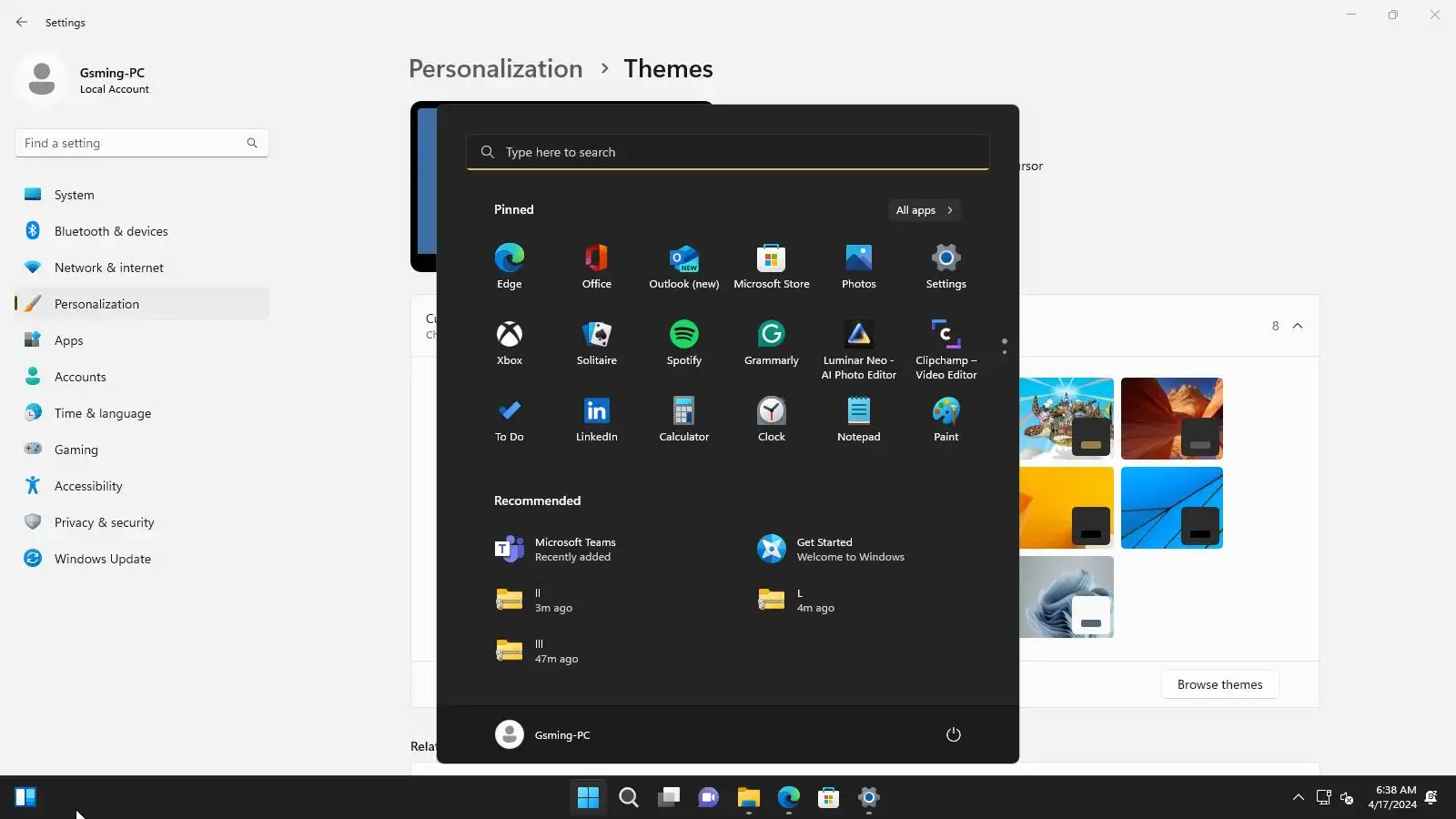Open Clipchamp Video Editor
The height and width of the screenshot is (819, 1456).
[946, 349]
